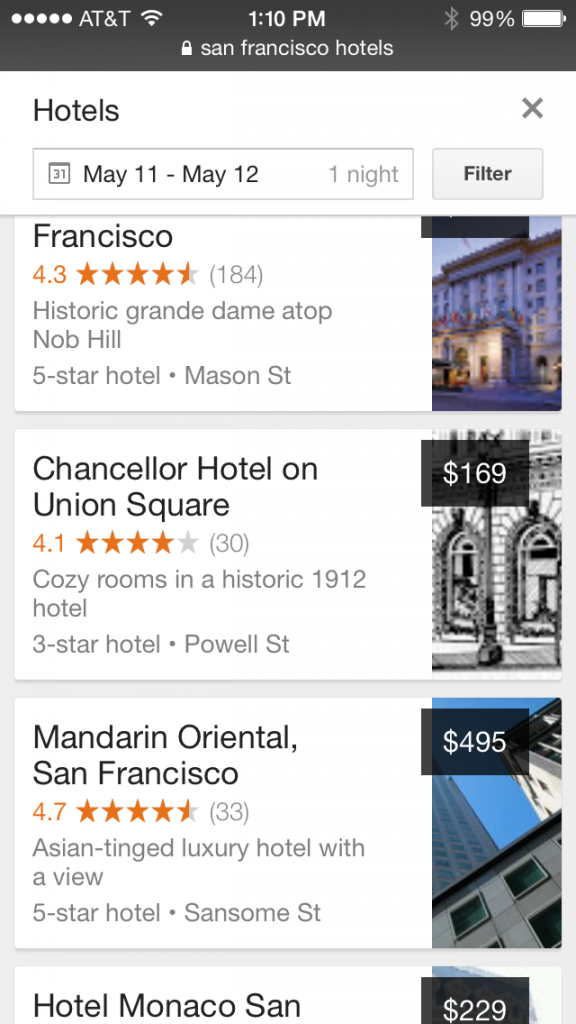Tap the $495 price tag
This screenshot has height=1024, width=576.
point(475,742)
